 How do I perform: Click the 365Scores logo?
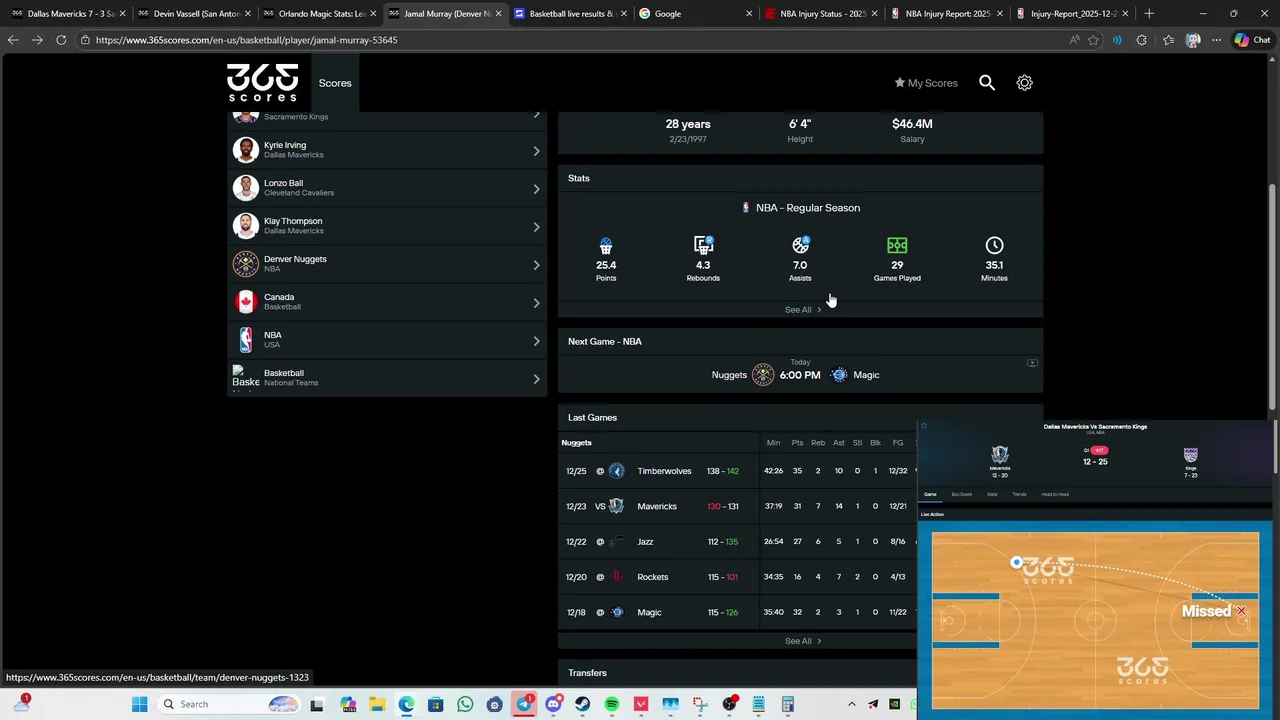[262, 83]
